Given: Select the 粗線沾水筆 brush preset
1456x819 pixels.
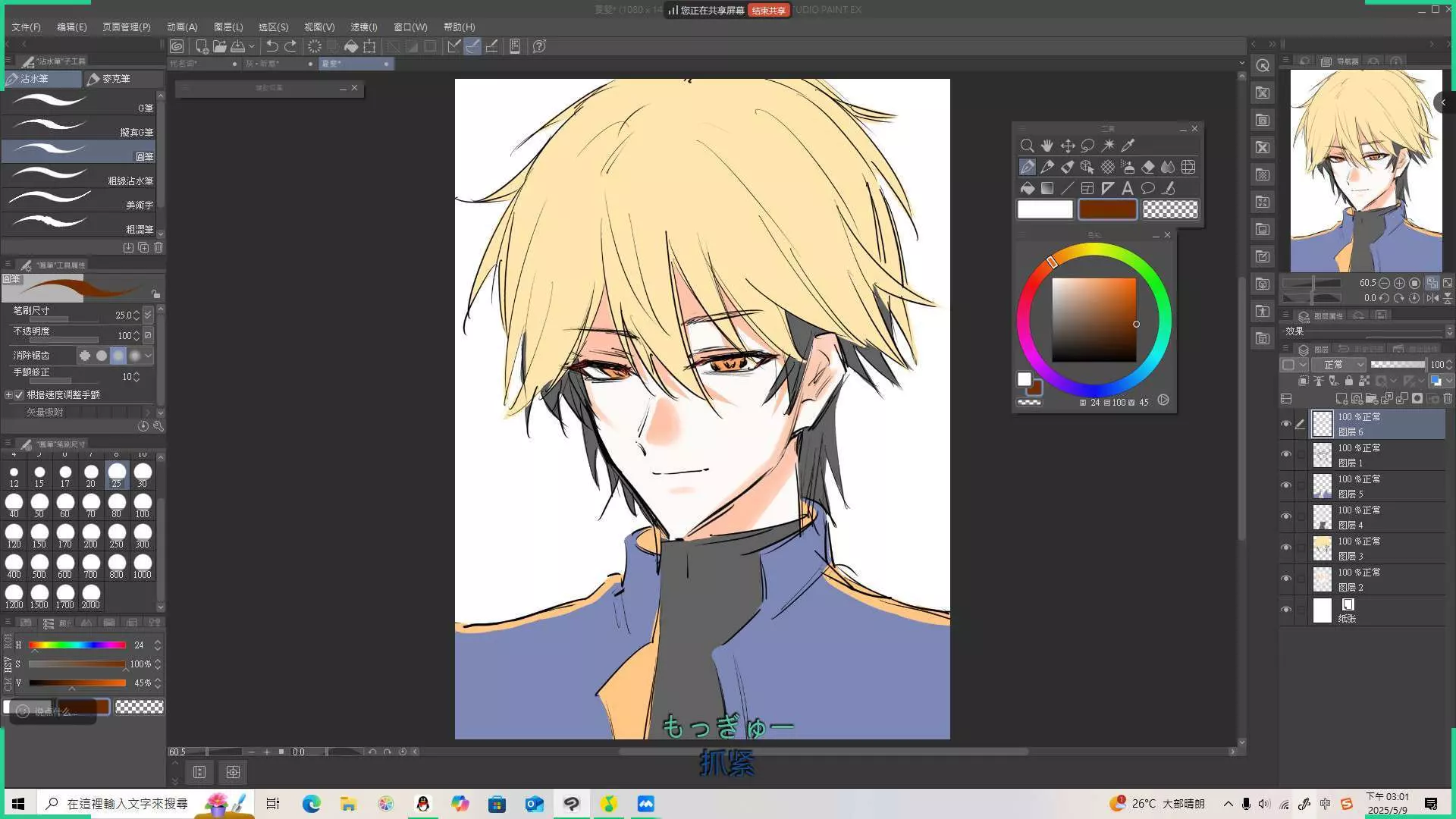Looking at the screenshot, I should coord(80,176).
